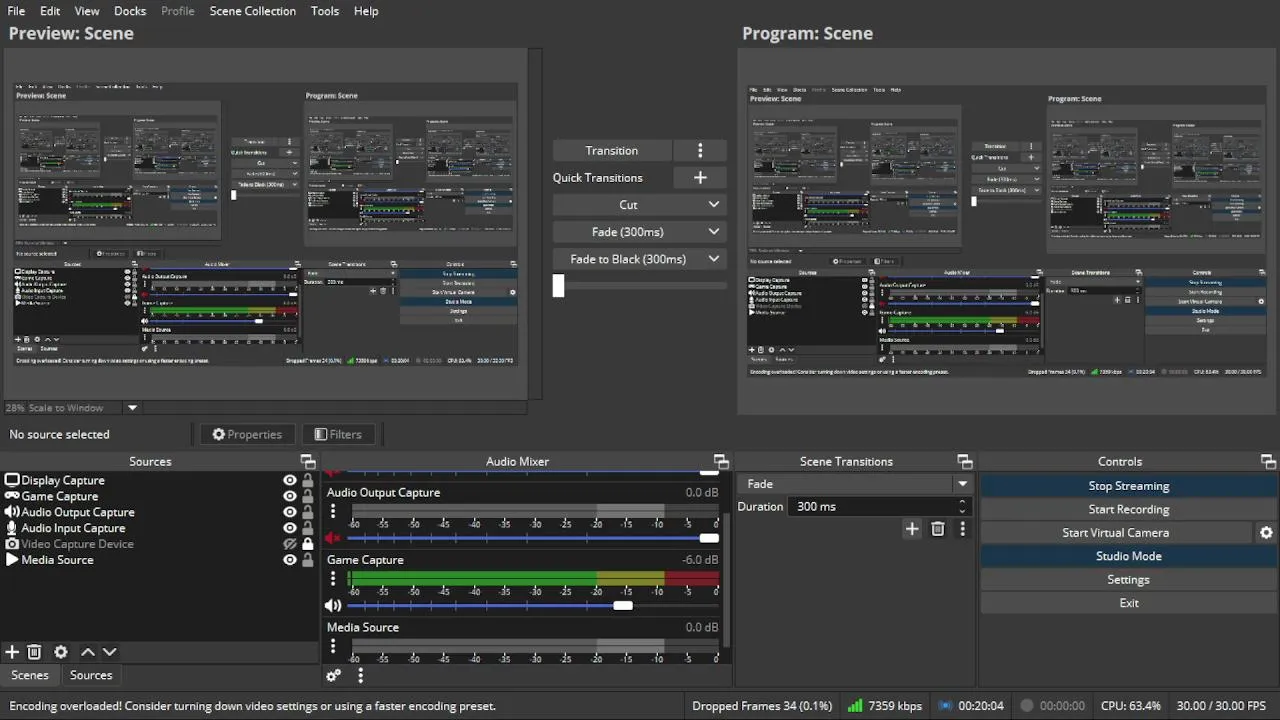The width and height of the screenshot is (1280, 720).
Task: Click Stop Streaming
Action: click(1128, 486)
